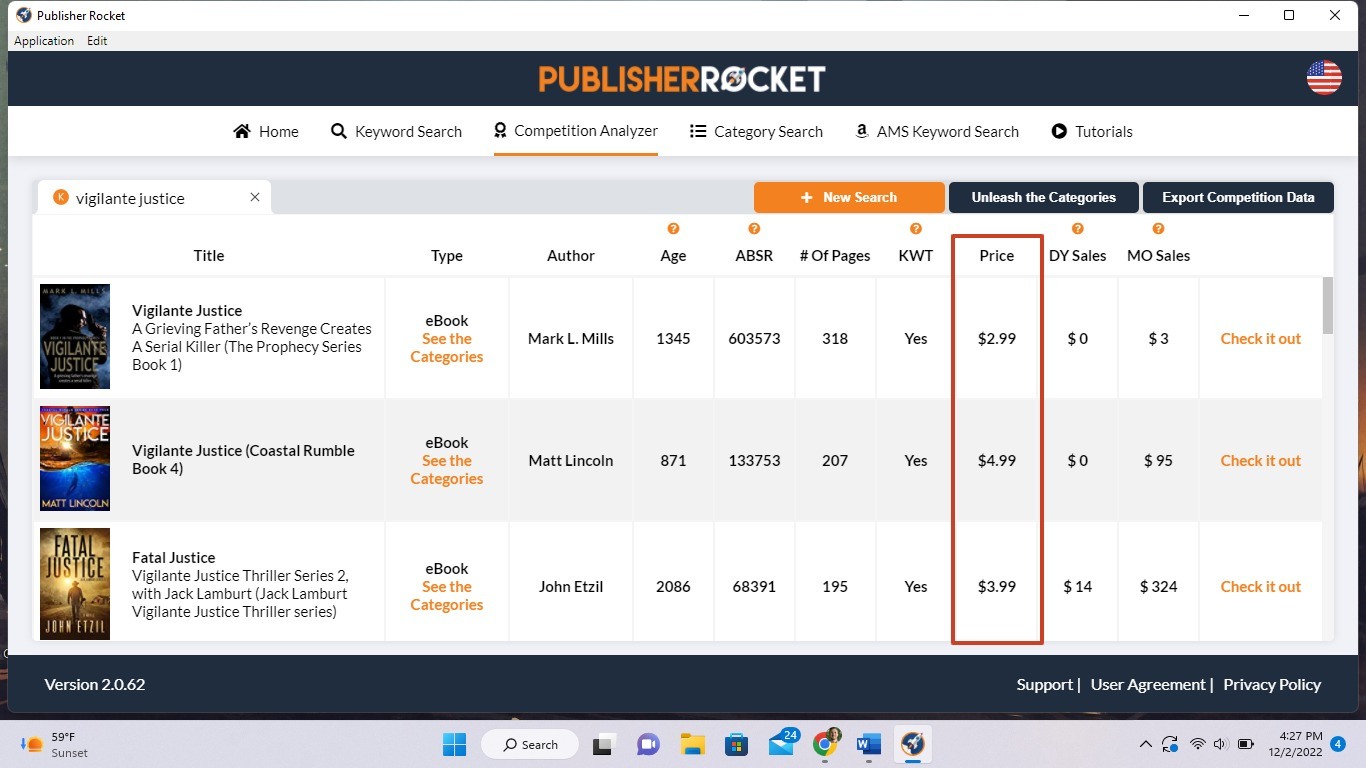Click 'Check it out' for Fatal Justice
1366x768 pixels.
(x=1260, y=586)
